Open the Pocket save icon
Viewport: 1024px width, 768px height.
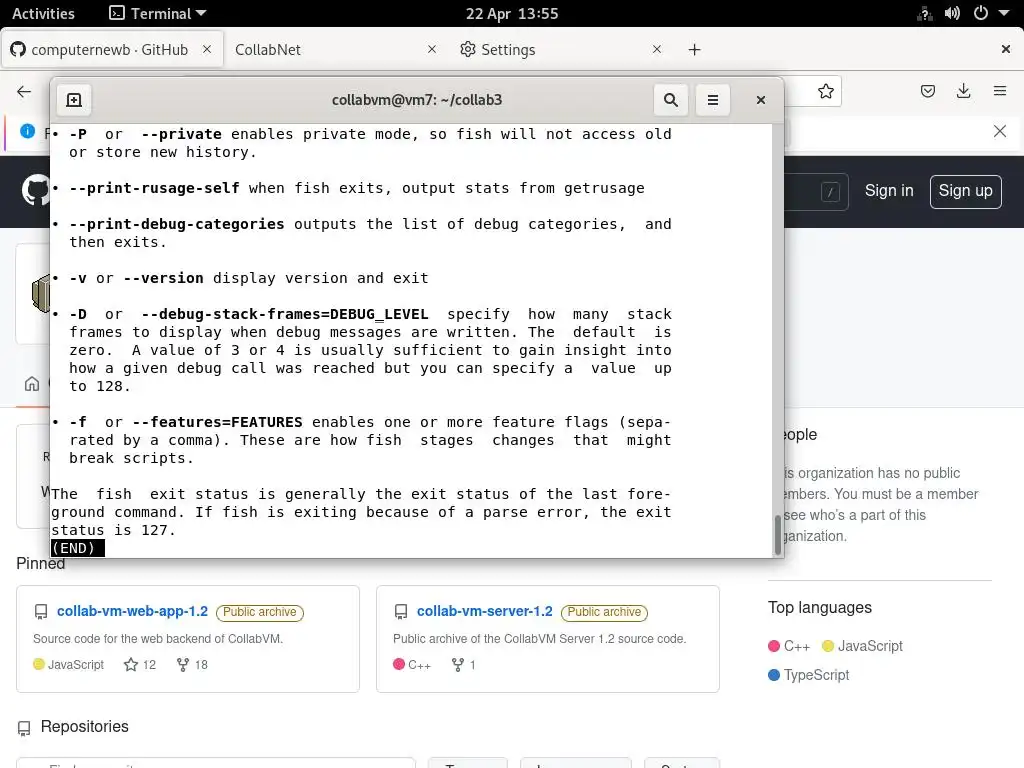point(927,91)
